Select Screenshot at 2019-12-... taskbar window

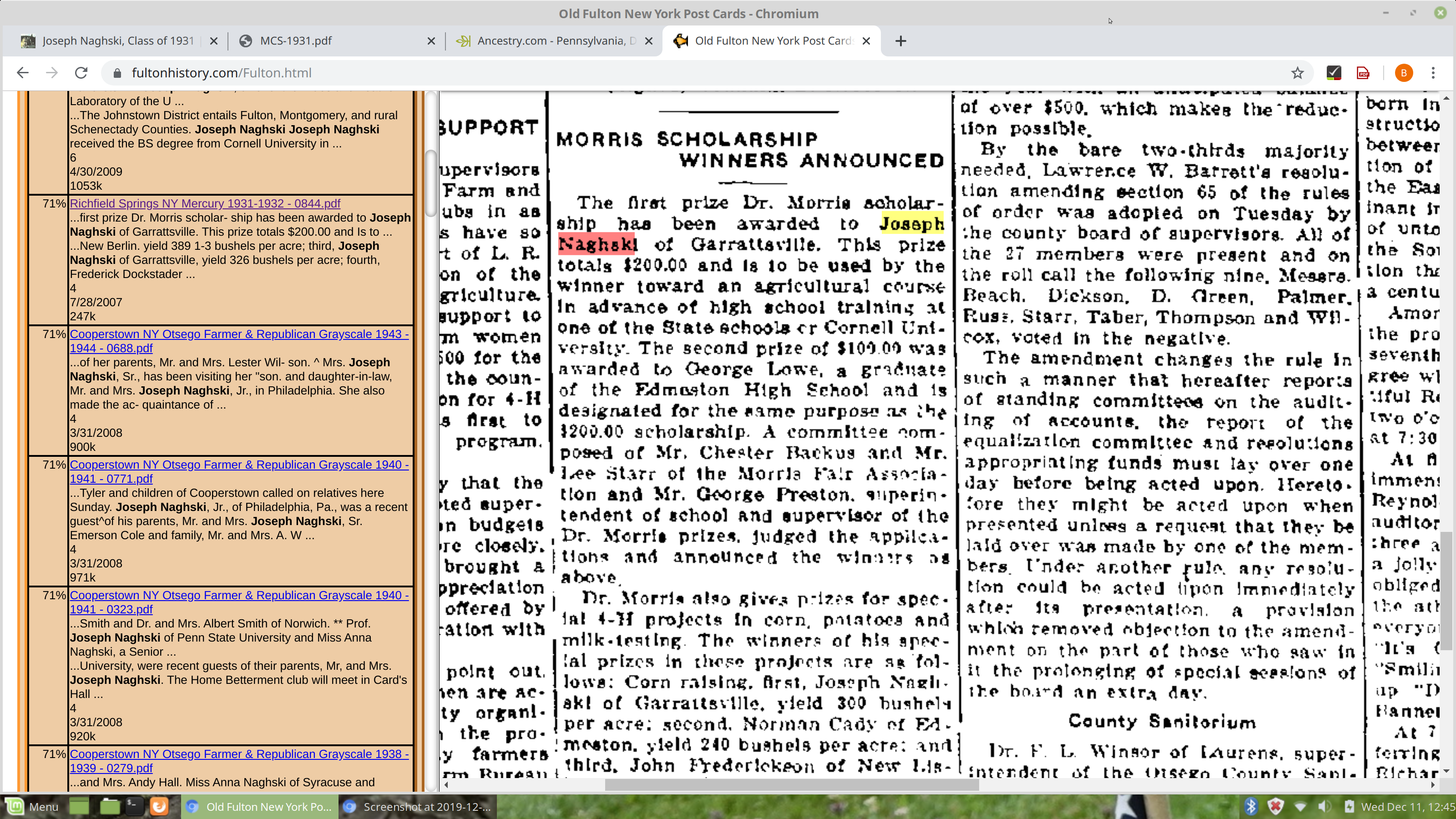418,807
